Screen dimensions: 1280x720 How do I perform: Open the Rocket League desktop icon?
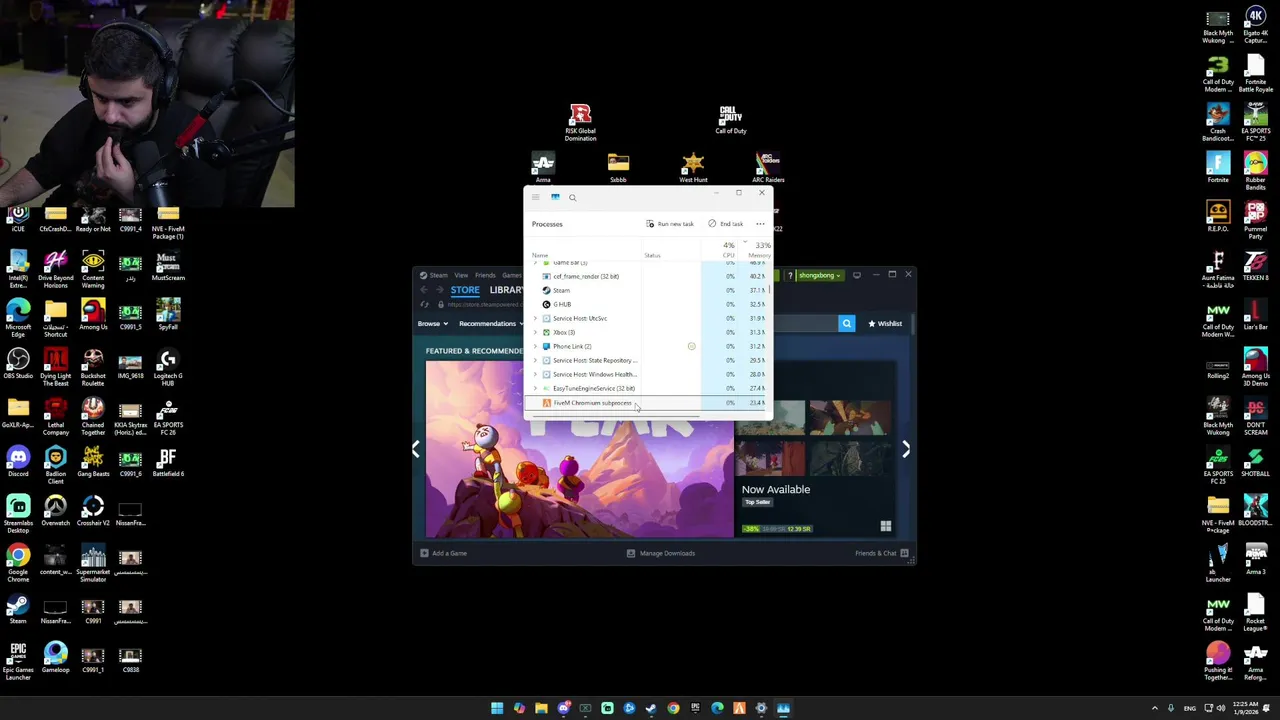[1255, 613]
